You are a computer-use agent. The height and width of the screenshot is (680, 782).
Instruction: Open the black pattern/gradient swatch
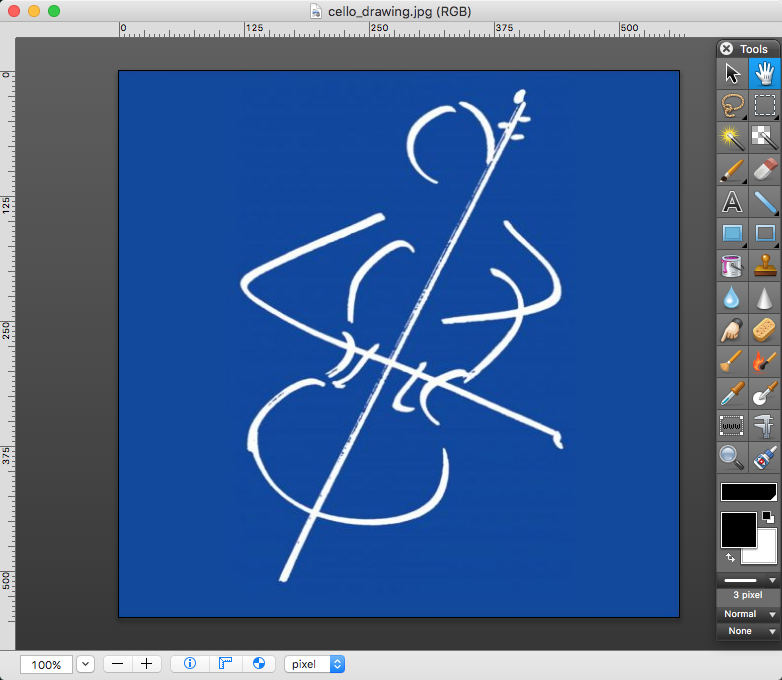pyautogui.click(x=749, y=492)
